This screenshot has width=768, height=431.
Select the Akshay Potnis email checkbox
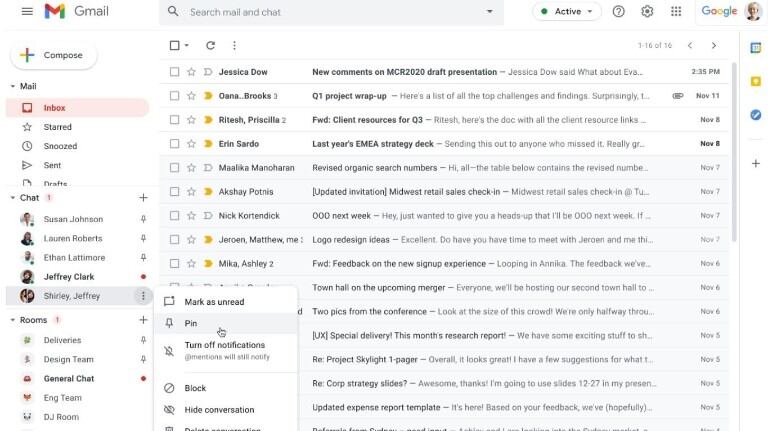point(174,192)
